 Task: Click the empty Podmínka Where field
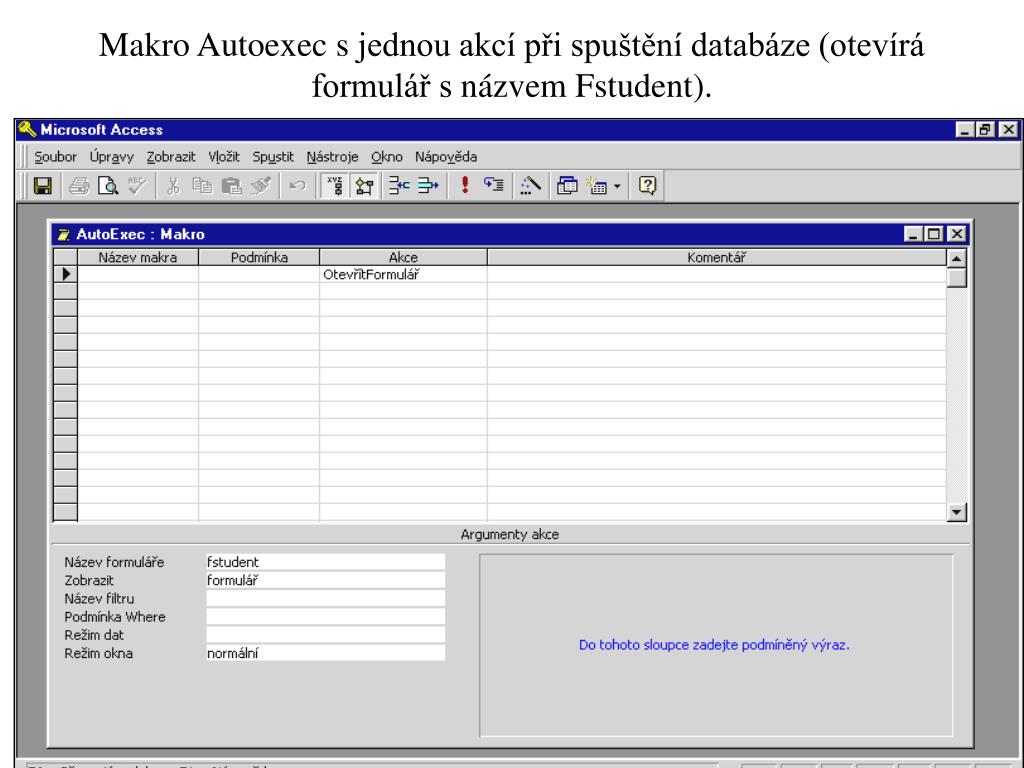click(325, 616)
